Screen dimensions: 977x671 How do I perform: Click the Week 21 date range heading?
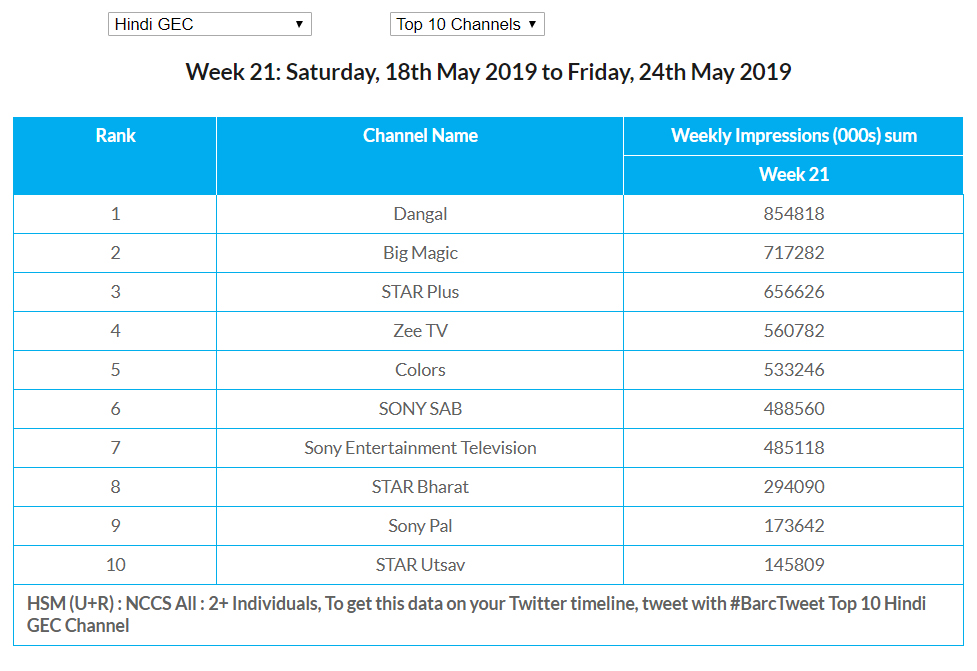(x=488, y=73)
